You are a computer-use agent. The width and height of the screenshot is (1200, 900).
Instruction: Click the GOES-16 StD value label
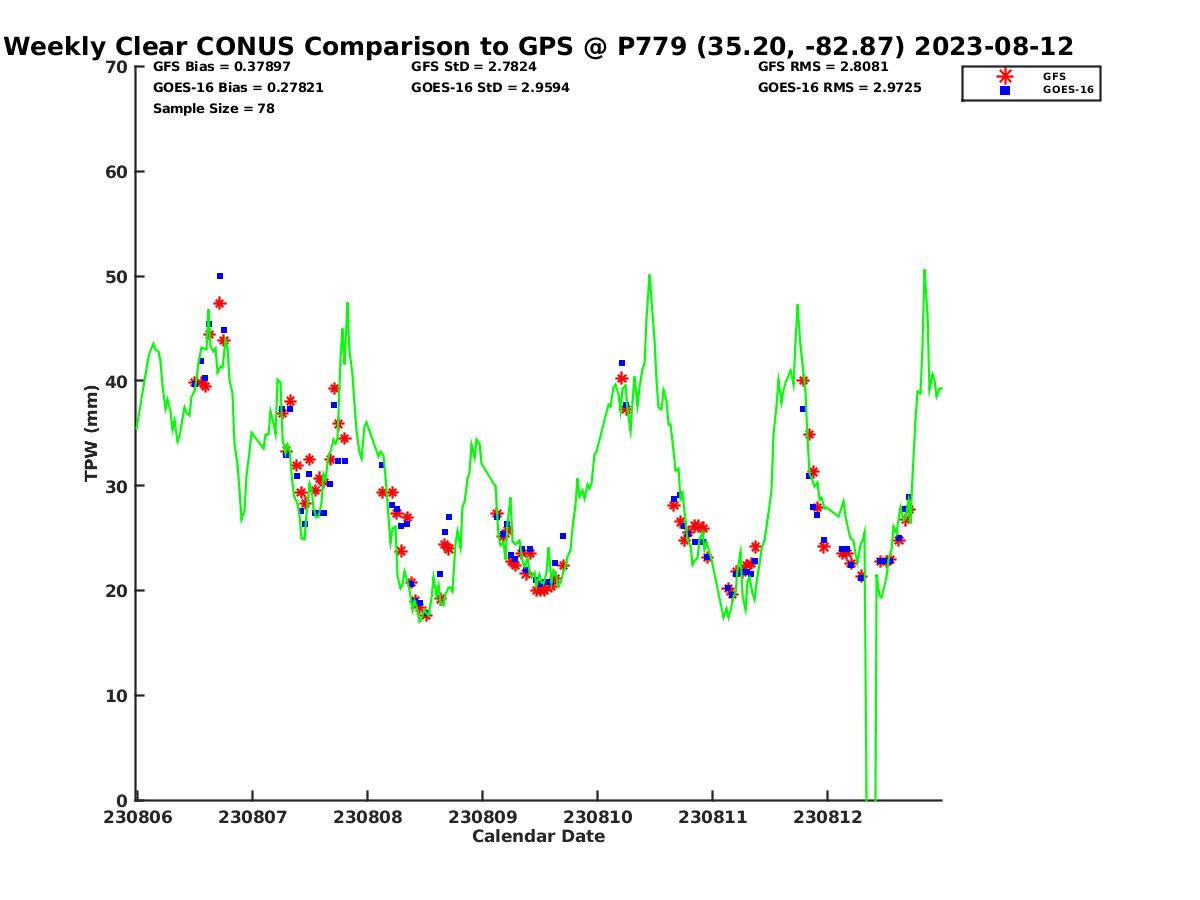point(490,88)
